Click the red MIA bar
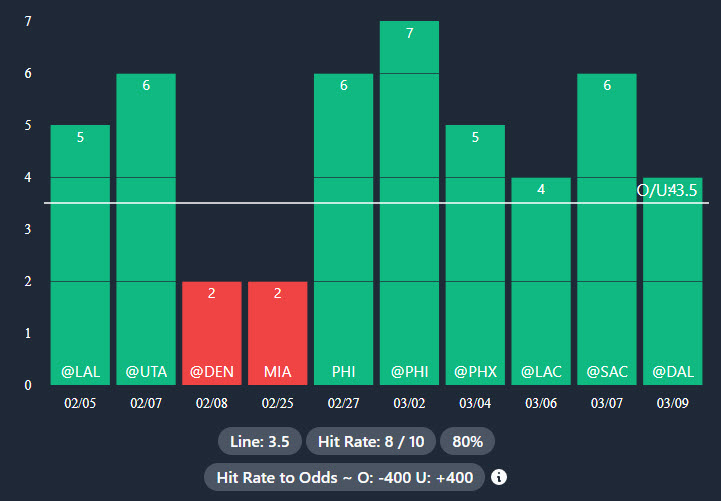 click(x=277, y=333)
